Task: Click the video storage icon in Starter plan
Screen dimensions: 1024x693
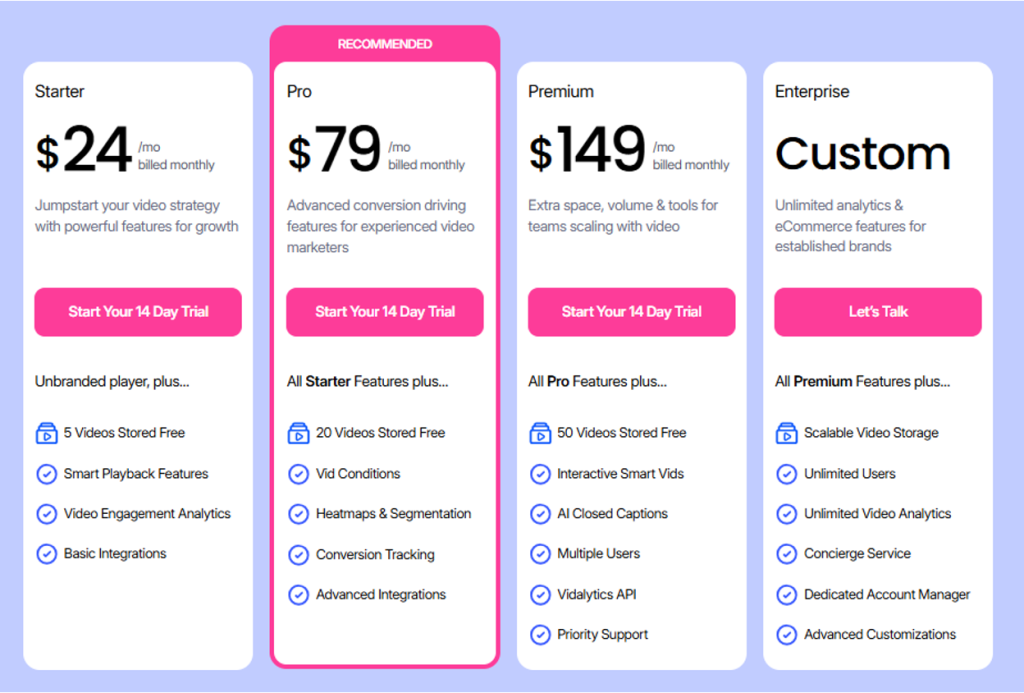Action: 46,433
